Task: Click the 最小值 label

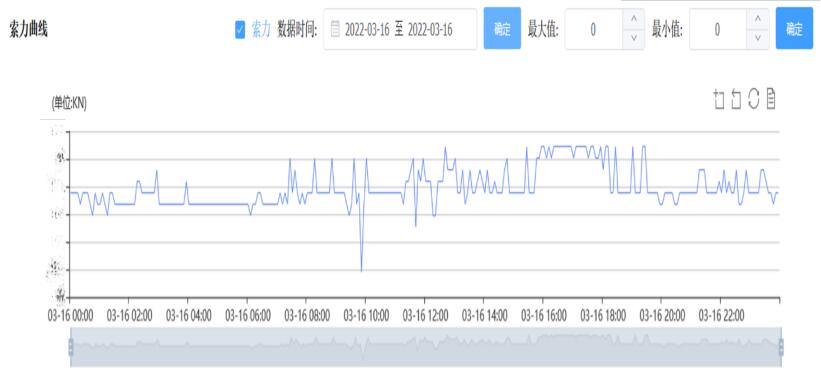Action: 668,30
